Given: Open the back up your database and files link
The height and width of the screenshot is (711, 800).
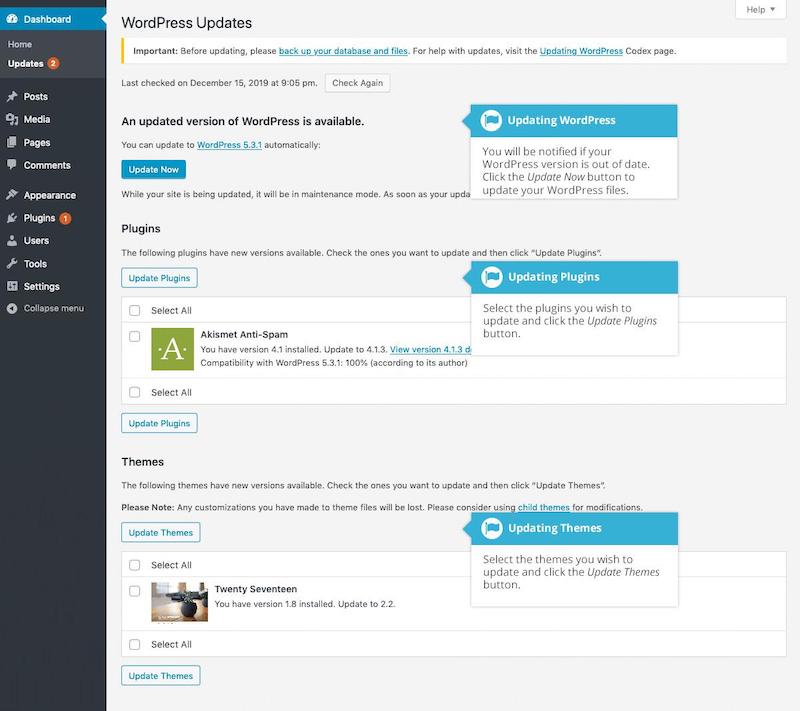Looking at the screenshot, I should pos(343,51).
